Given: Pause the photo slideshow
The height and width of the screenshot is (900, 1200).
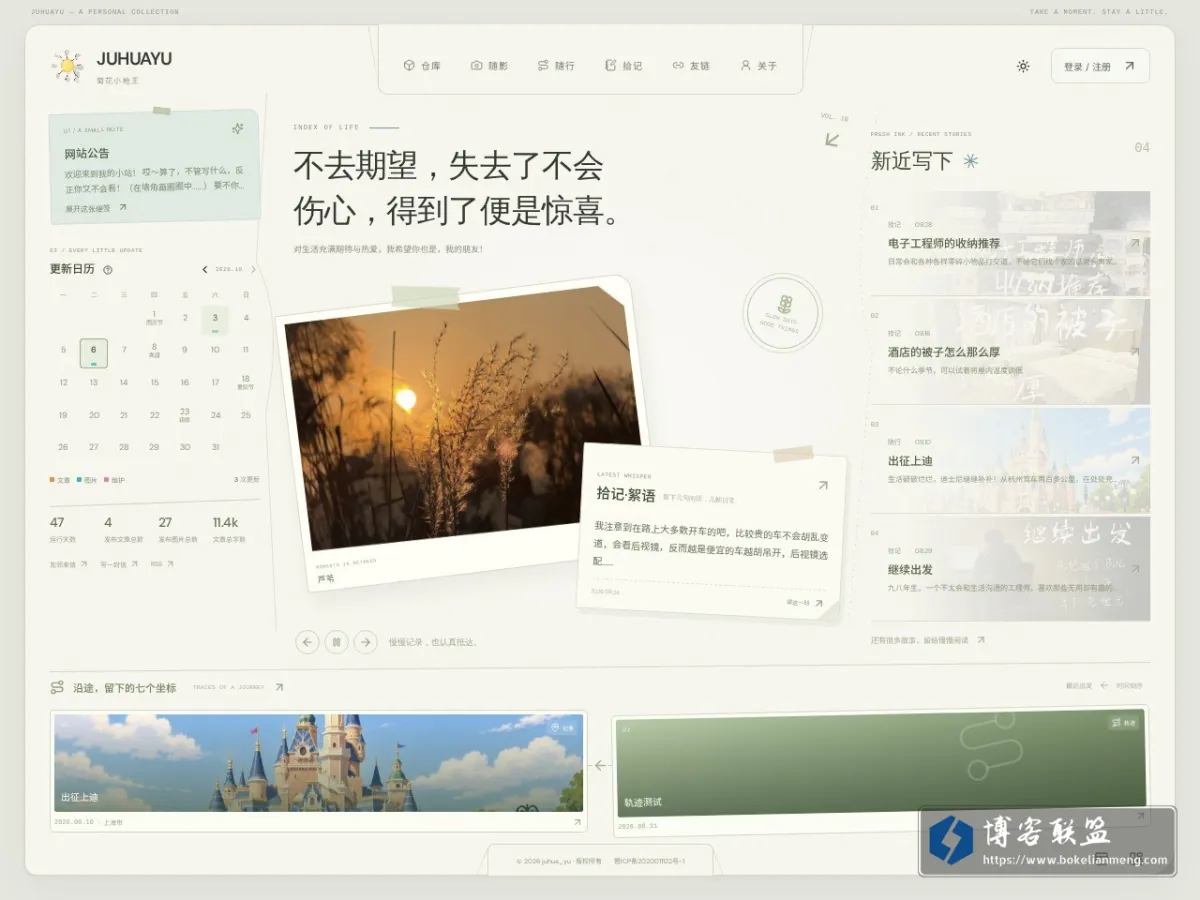Looking at the screenshot, I should tap(337, 642).
